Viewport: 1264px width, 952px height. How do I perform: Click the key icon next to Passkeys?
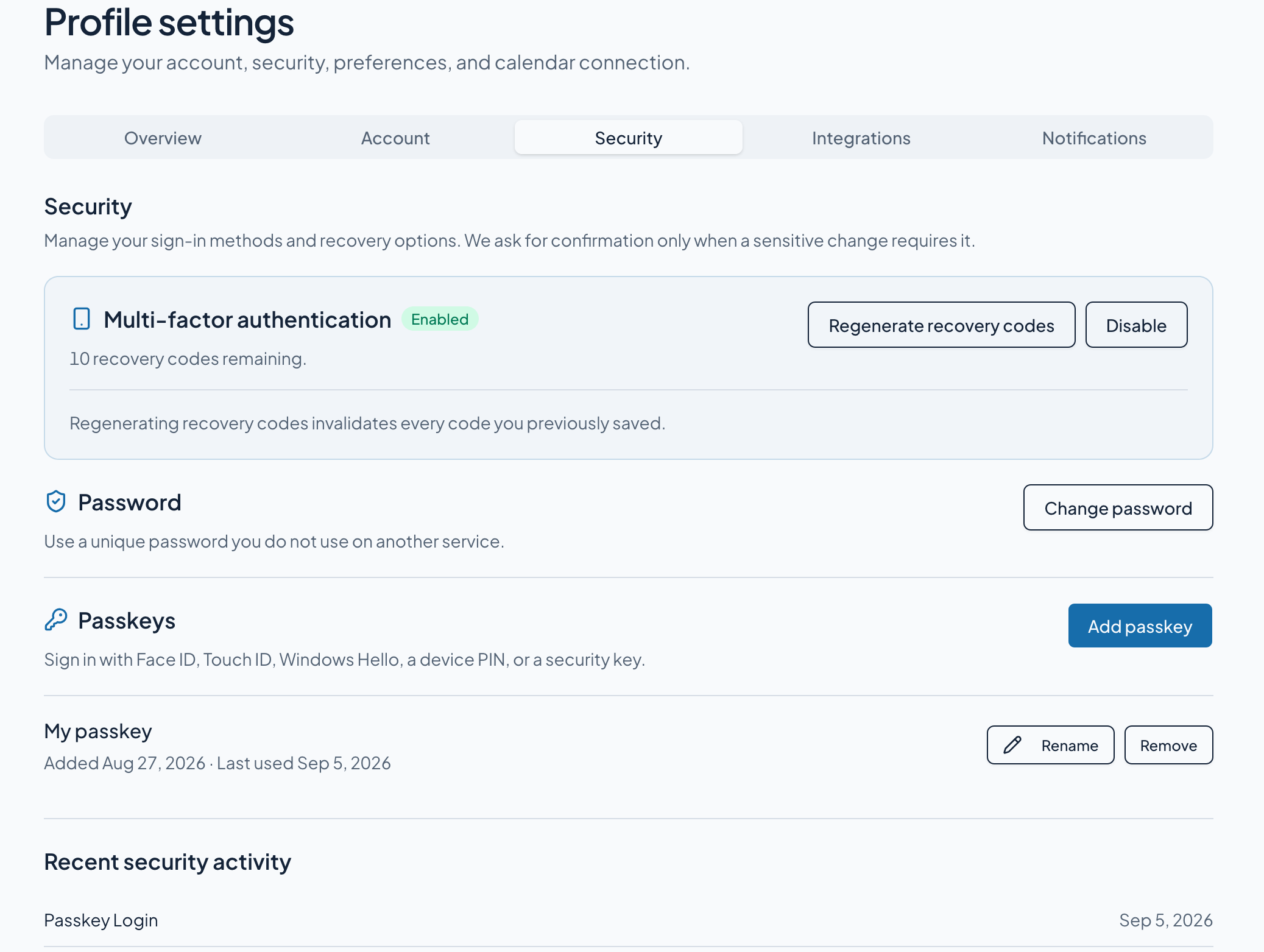(x=56, y=620)
